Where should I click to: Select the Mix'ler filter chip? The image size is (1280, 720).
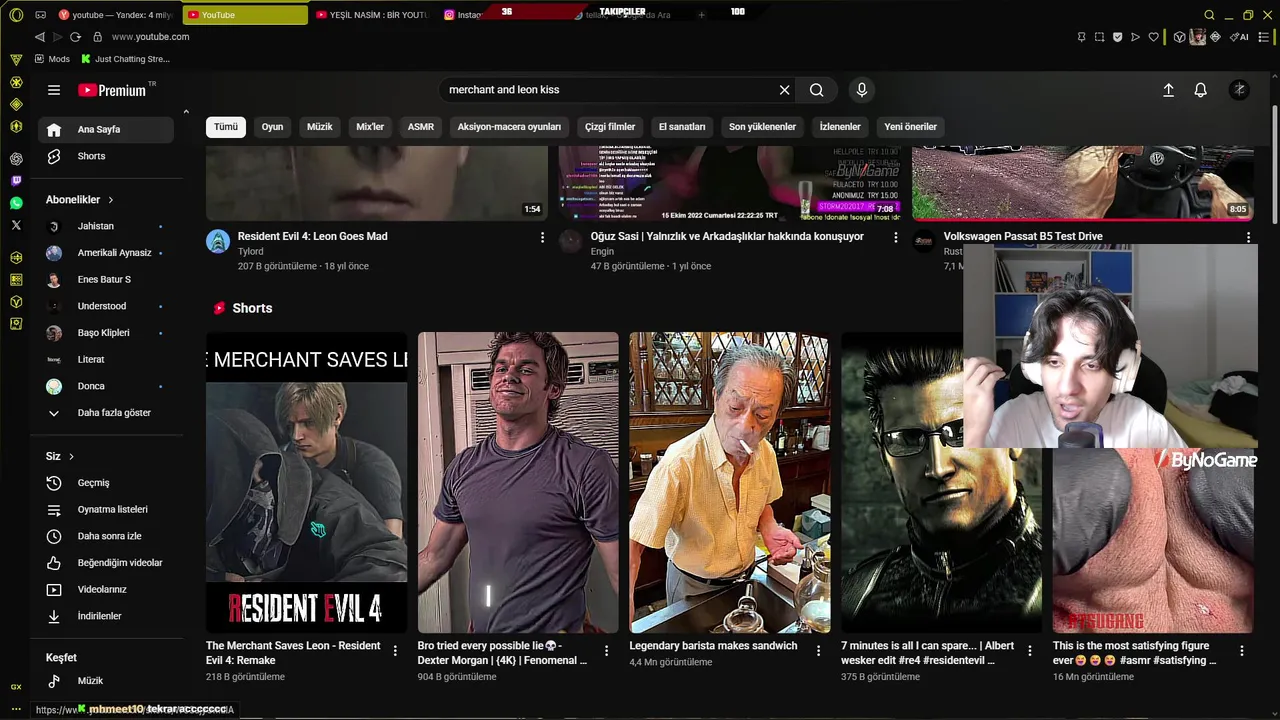click(370, 127)
